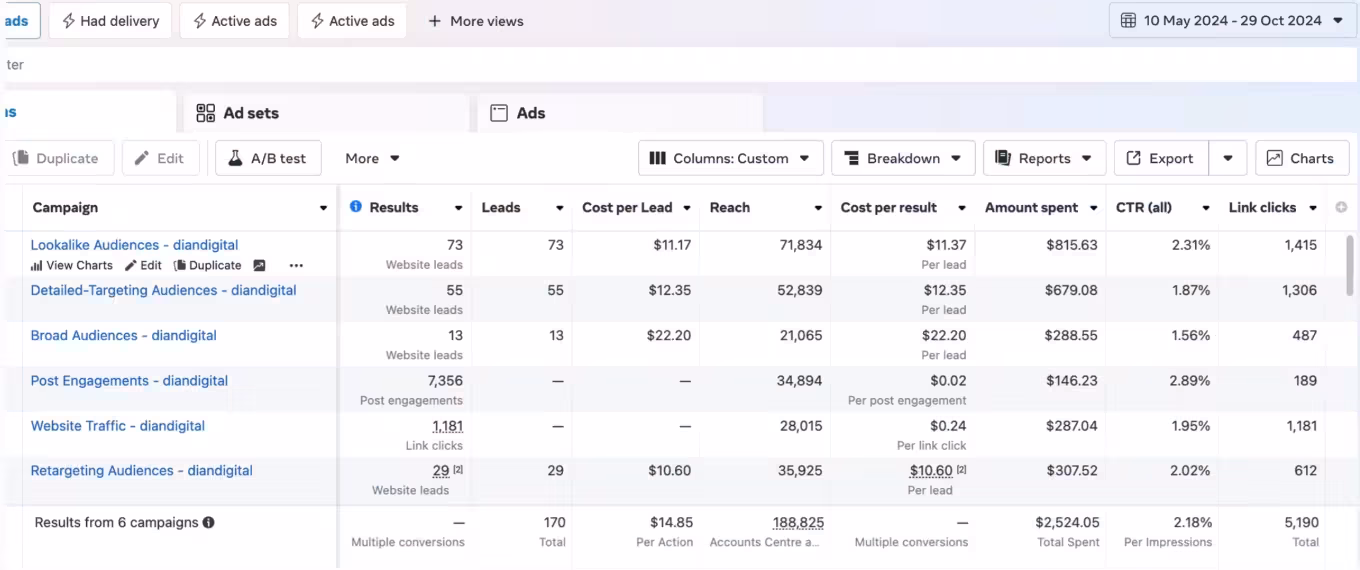Click the A/B test button
Image resolution: width=1360 pixels, height=570 pixels.
click(x=268, y=158)
